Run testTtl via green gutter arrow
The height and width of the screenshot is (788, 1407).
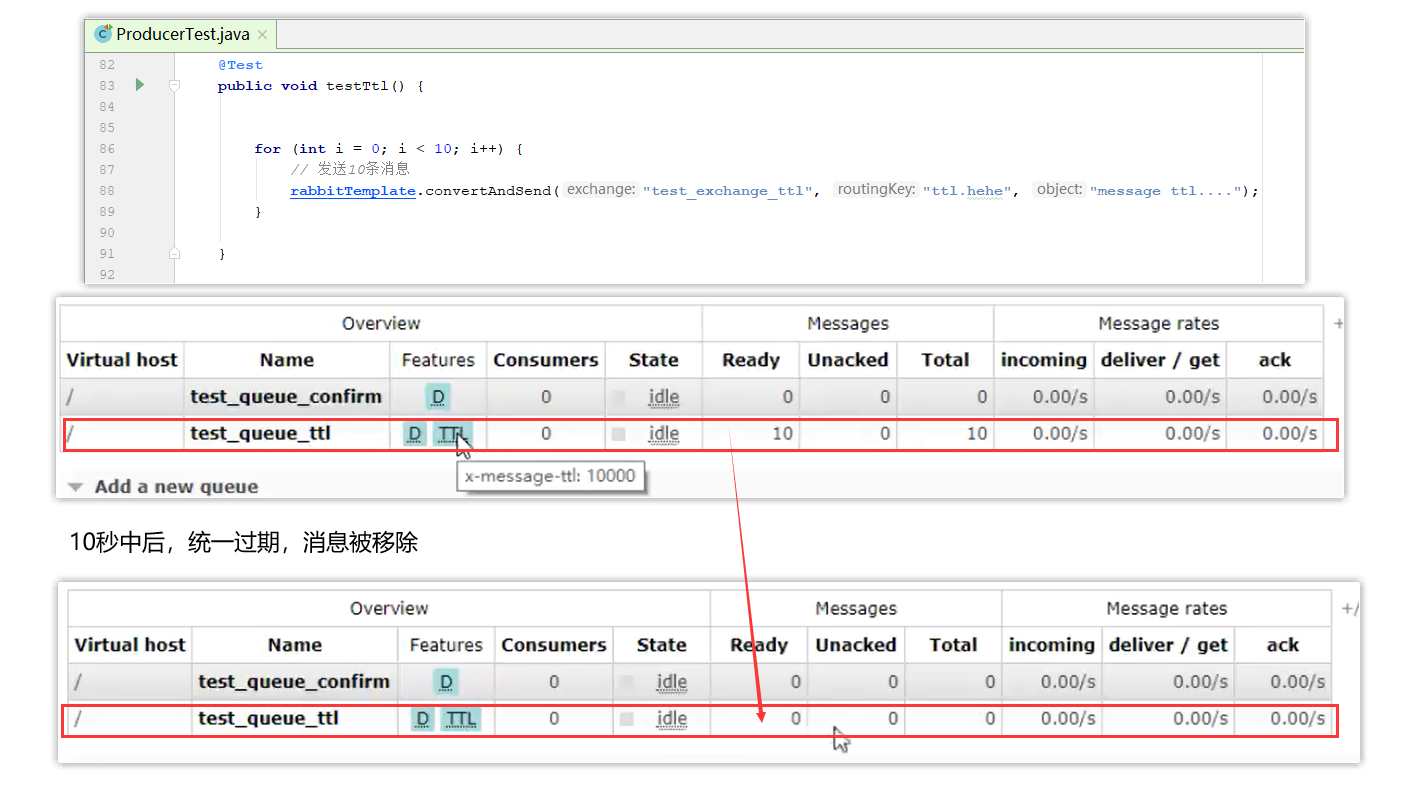[x=140, y=85]
